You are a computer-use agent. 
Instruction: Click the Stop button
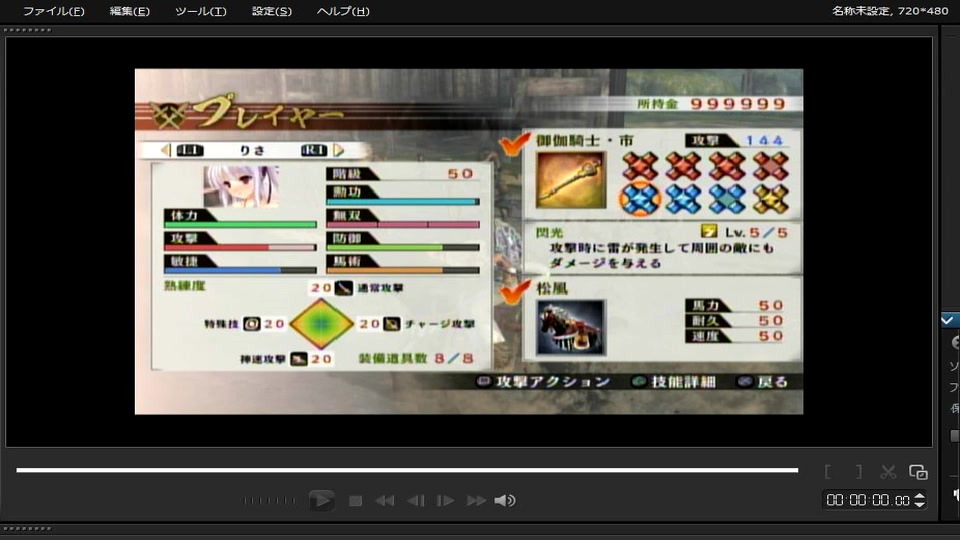pyautogui.click(x=355, y=501)
